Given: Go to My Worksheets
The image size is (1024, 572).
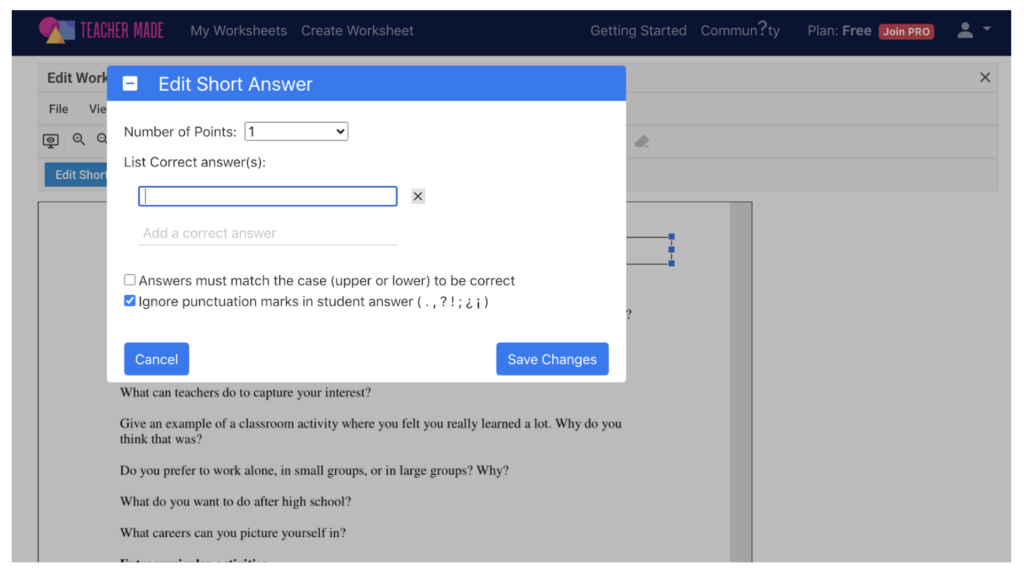Looking at the screenshot, I should [x=238, y=31].
